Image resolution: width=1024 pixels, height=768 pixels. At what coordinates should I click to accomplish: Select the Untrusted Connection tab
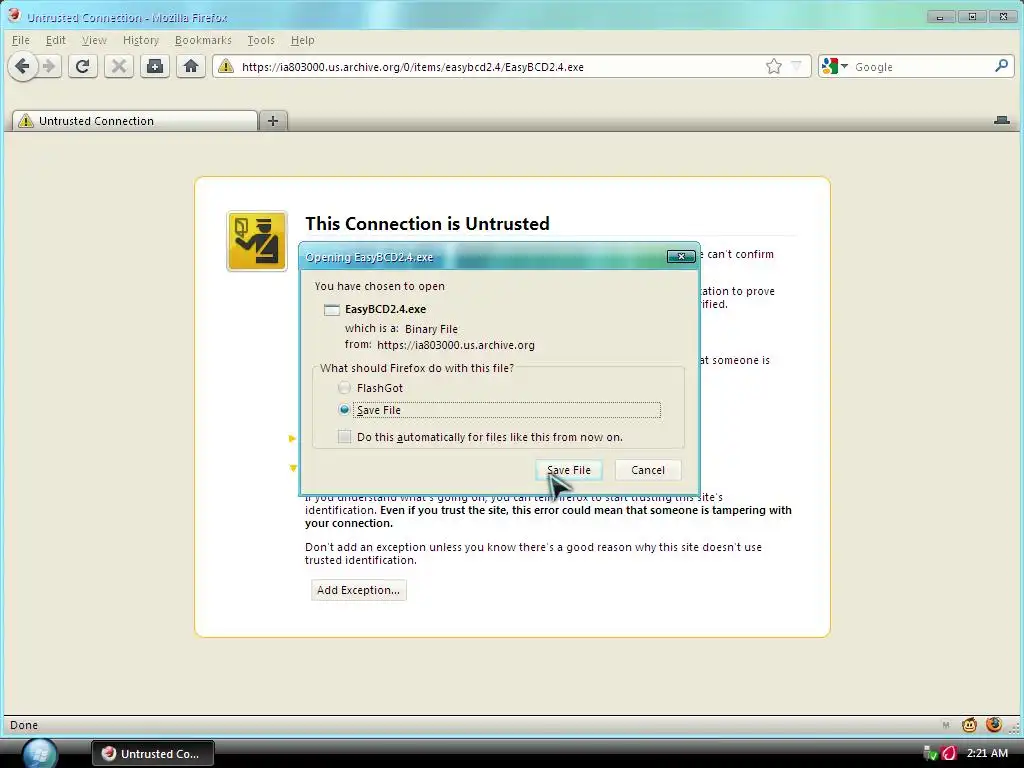click(x=135, y=121)
